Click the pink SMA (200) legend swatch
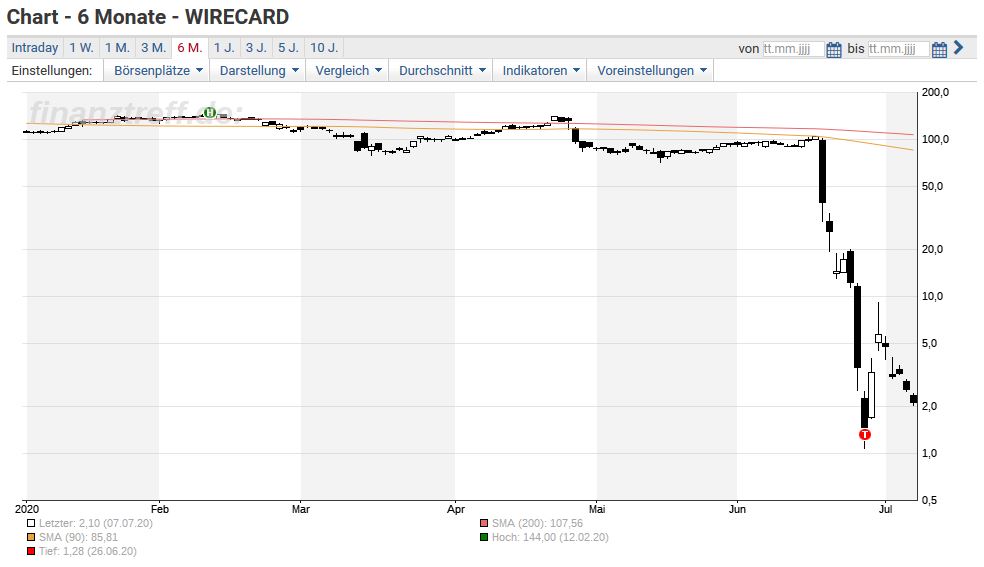This screenshot has height=567, width=984. pos(484,523)
